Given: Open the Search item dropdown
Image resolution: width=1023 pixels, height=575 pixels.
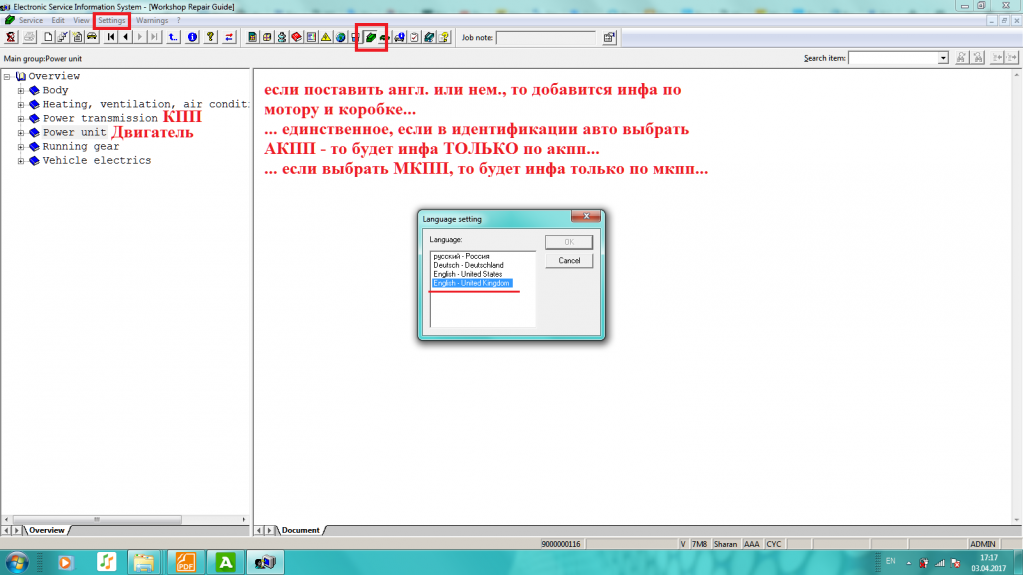Looking at the screenshot, I should click(943, 58).
